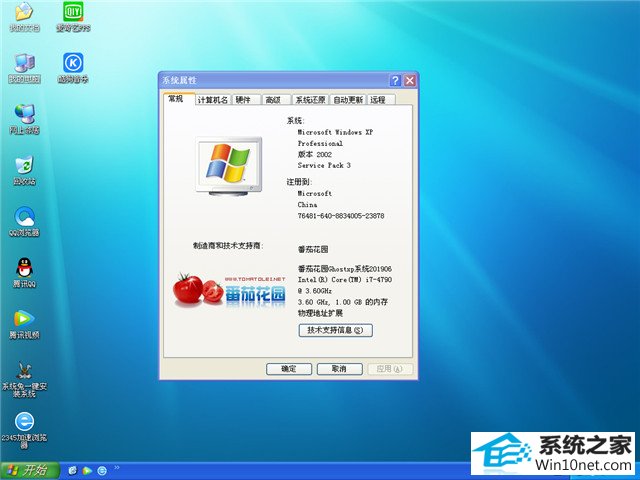Screen dimensions: 640x480
Task: Click the 'China' registration text
Action: tap(307, 204)
